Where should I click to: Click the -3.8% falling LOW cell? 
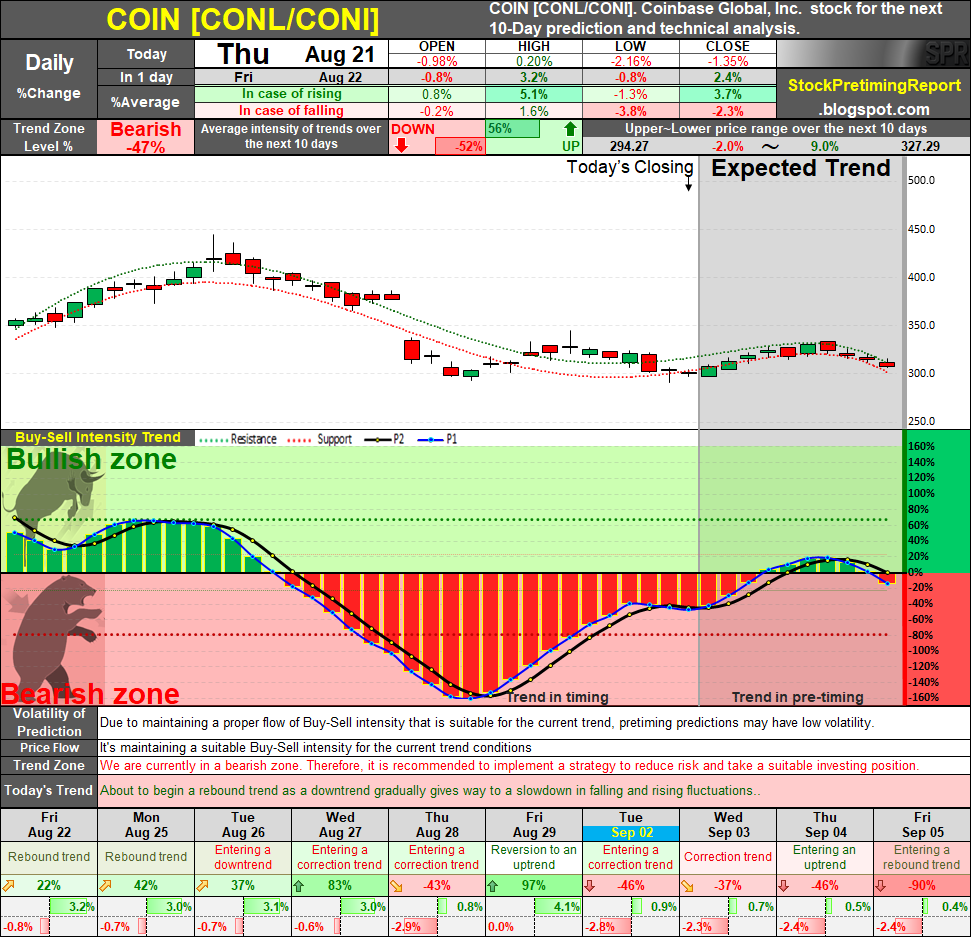coord(630,111)
